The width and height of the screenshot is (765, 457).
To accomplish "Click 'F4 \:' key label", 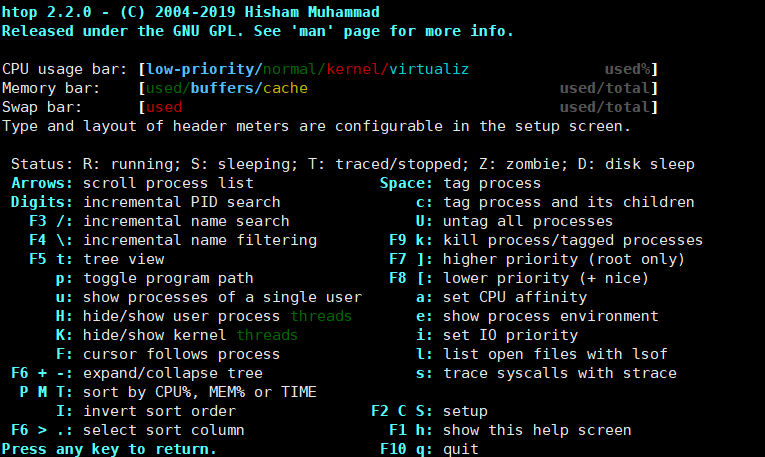I will [51, 240].
